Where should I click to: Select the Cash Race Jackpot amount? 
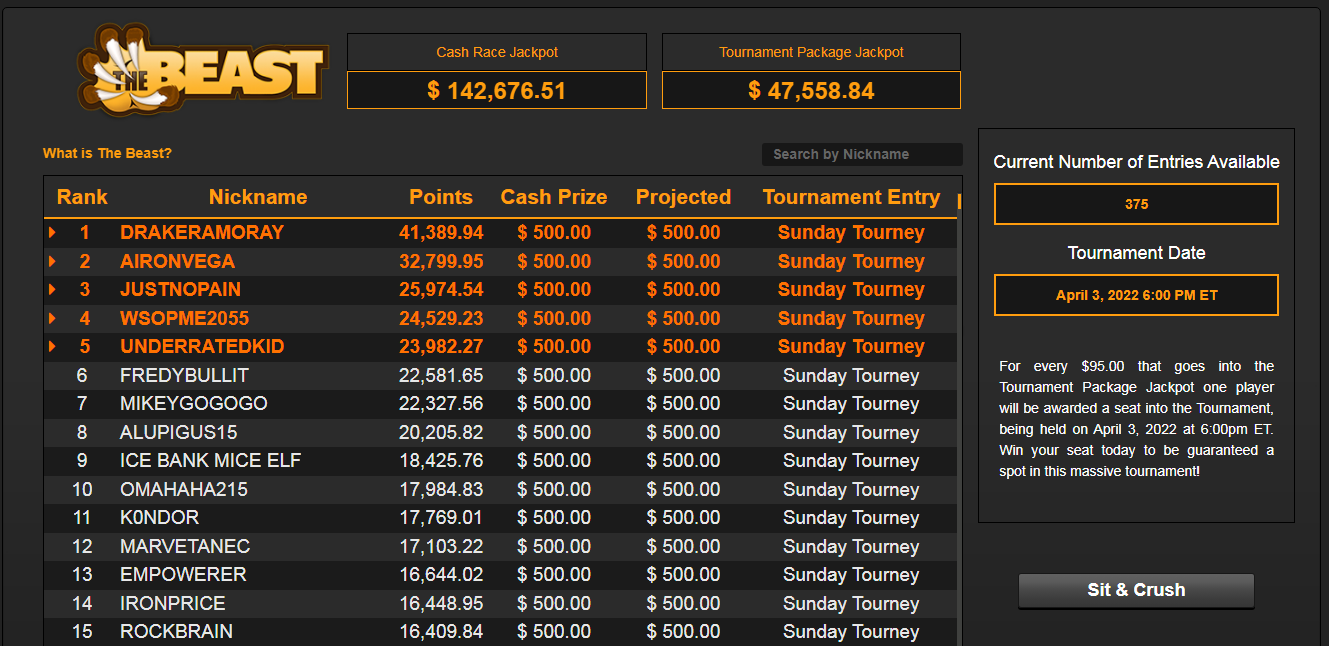coord(497,91)
